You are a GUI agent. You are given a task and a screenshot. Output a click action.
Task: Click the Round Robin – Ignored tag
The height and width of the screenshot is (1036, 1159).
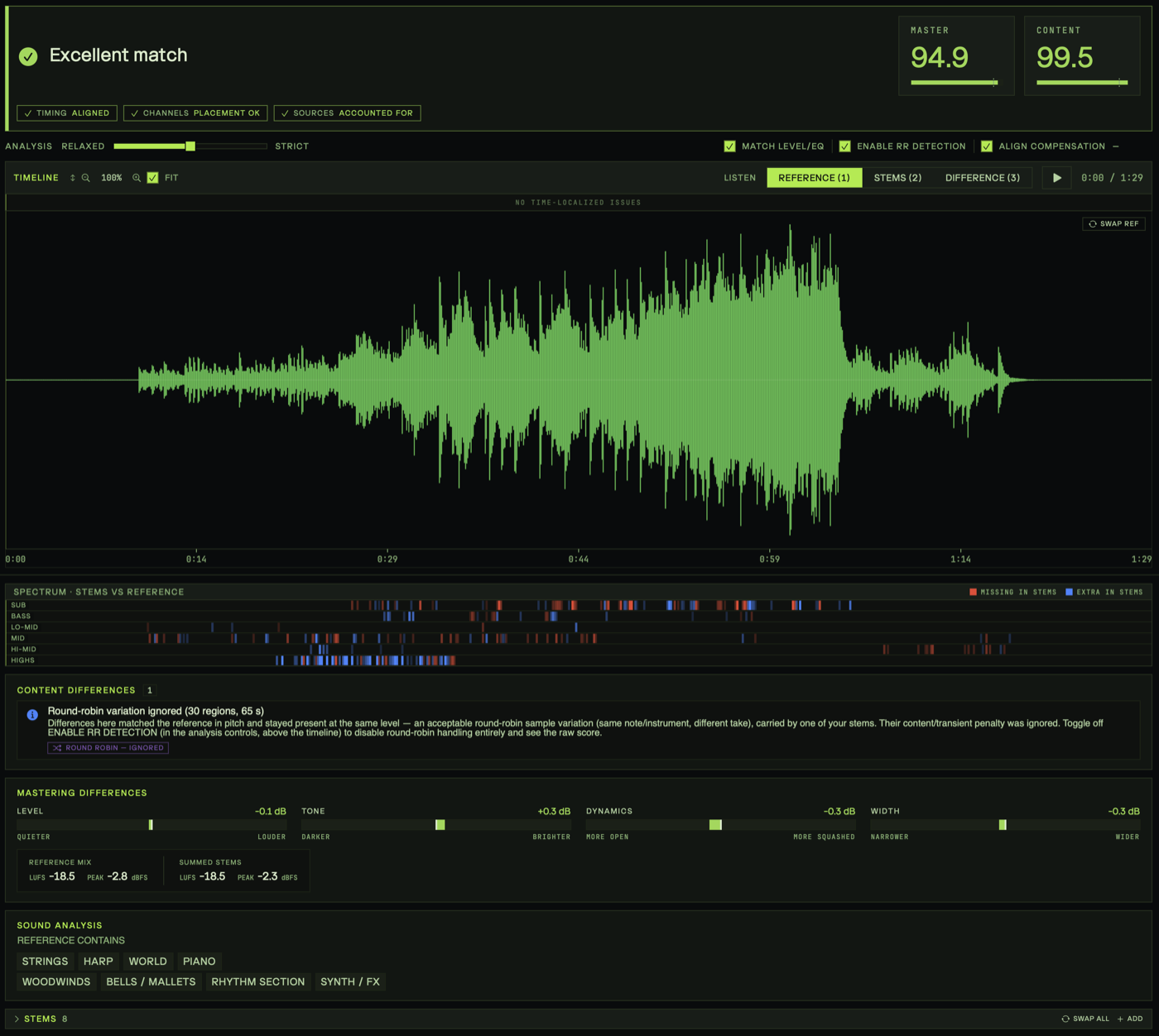[108, 748]
